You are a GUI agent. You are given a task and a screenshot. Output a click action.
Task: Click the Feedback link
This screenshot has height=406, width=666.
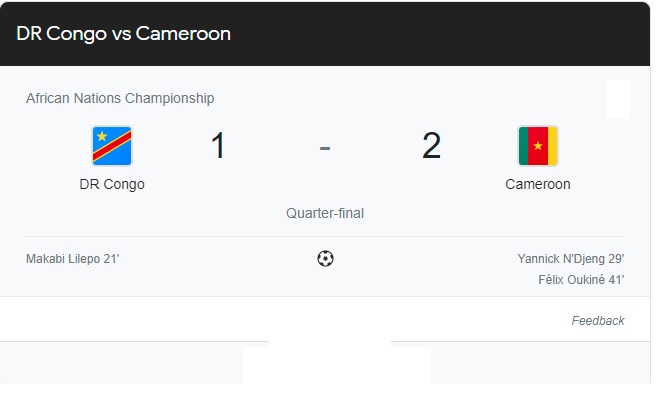597,321
